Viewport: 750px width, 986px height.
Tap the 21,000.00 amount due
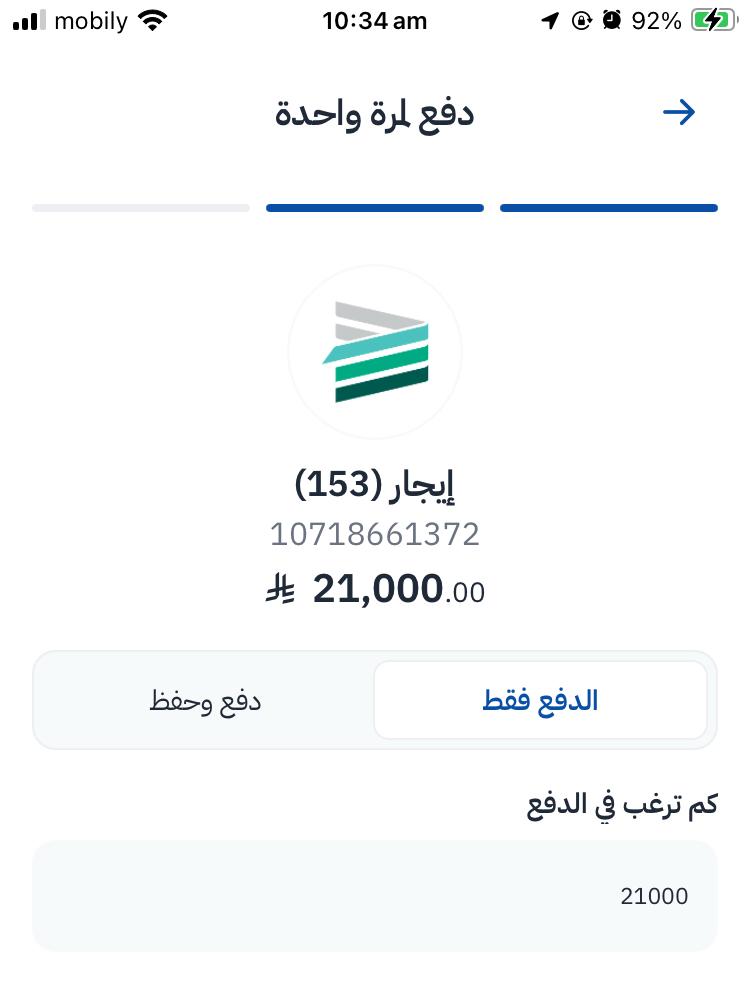tap(398, 590)
